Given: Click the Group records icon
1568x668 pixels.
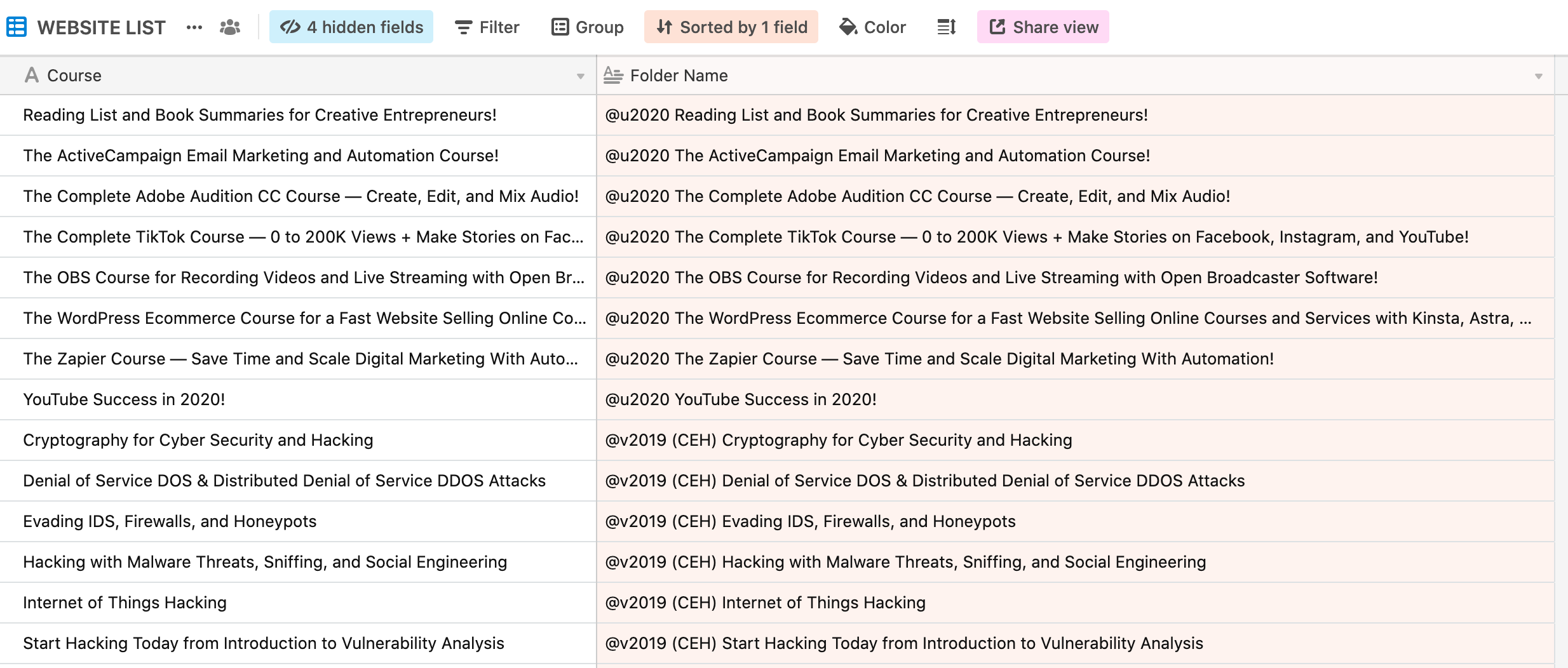Looking at the screenshot, I should [x=560, y=27].
